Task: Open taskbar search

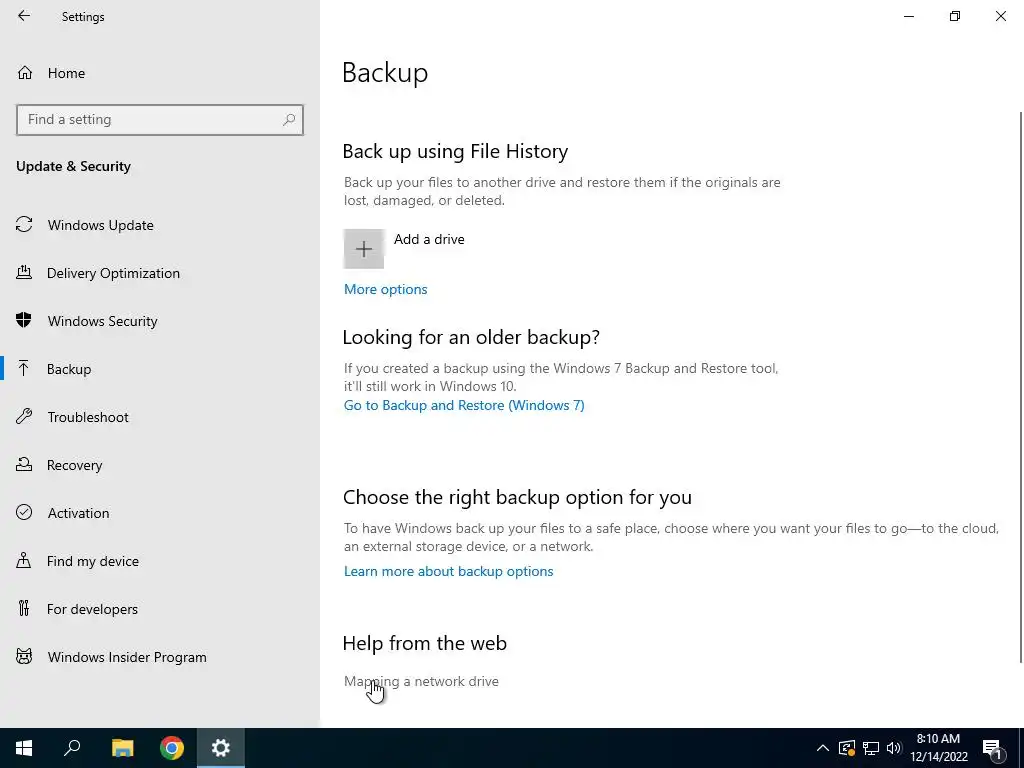Action: click(72, 748)
